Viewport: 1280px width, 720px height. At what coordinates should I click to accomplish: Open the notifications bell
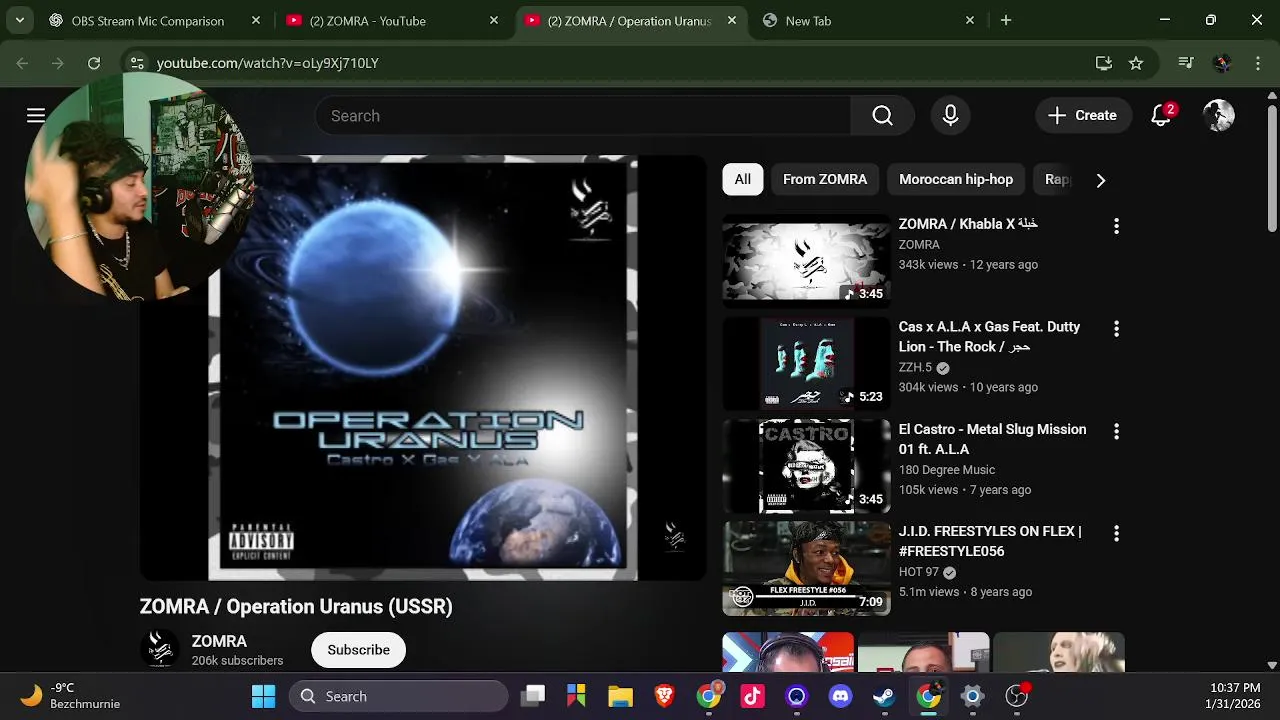[x=1161, y=116]
